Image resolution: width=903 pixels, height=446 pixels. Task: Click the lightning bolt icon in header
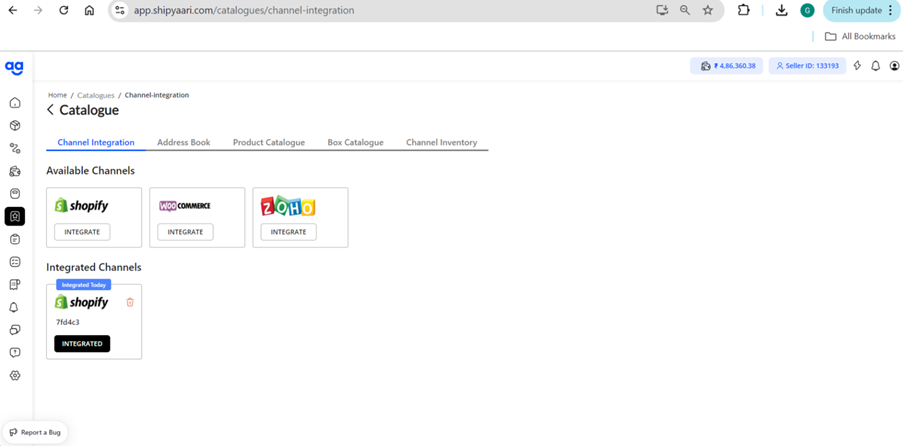pos(857,66)
